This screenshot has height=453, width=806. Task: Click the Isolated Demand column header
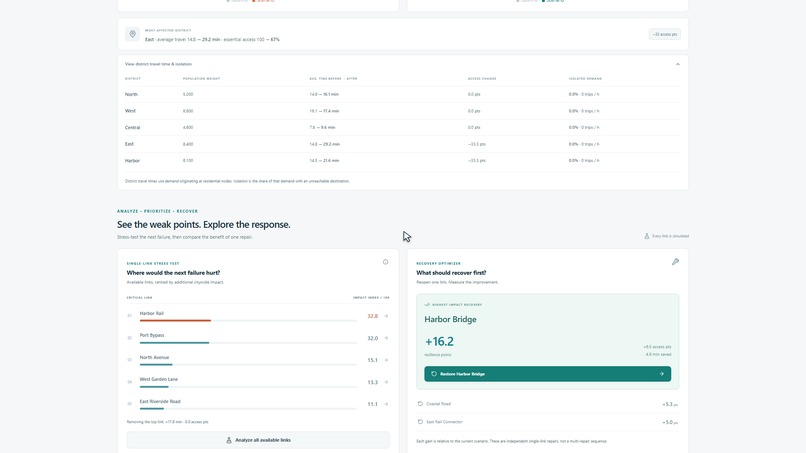pos(585,79)
